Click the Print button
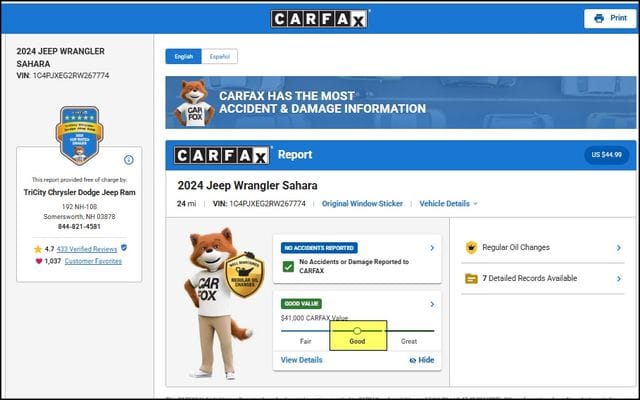The image size is (640, 400). (x=610, y=18)
